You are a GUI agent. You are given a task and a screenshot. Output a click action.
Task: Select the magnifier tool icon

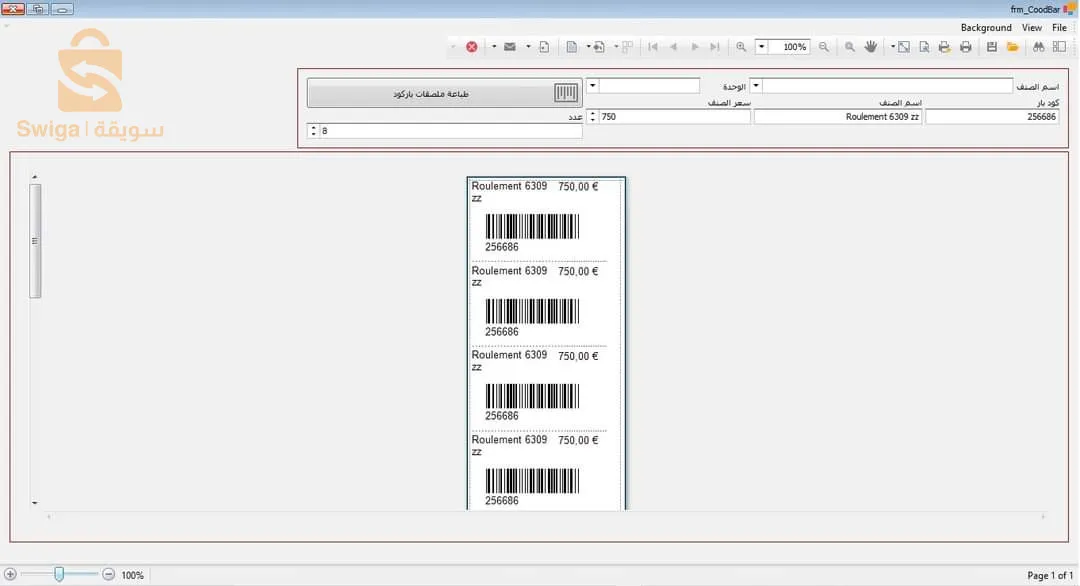pos(850,47)
